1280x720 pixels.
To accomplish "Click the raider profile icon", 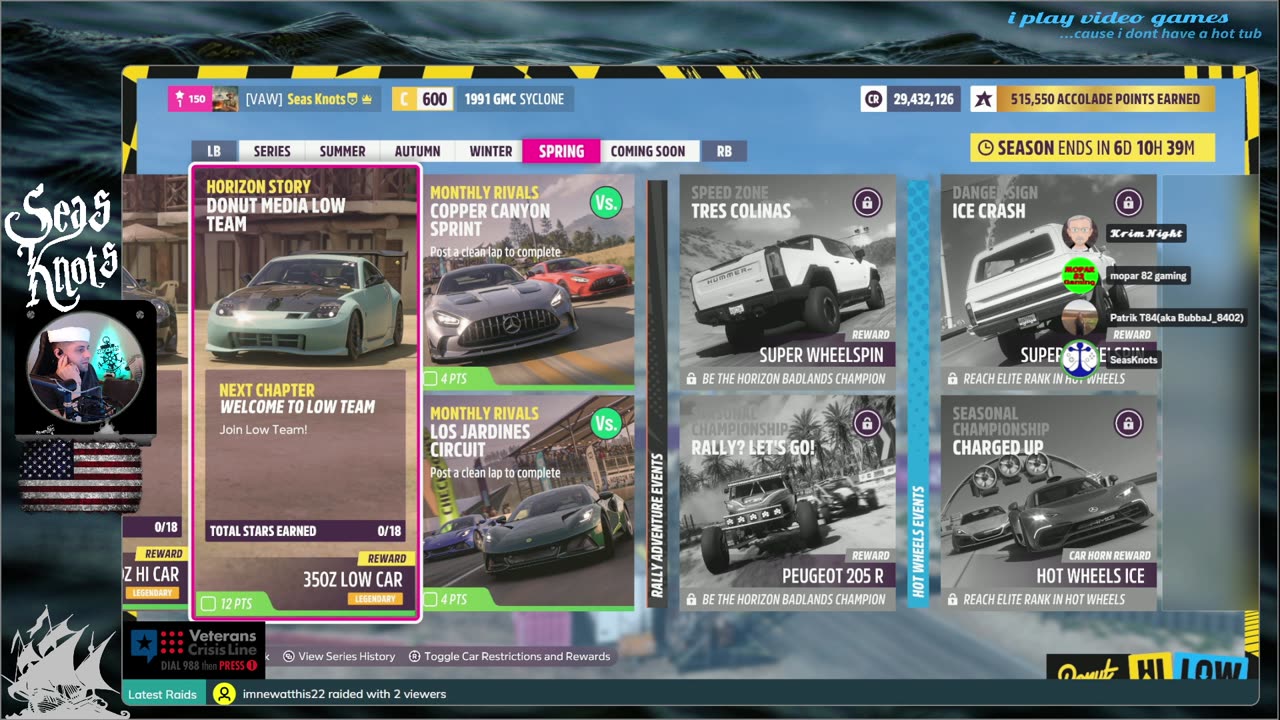I will [x=225, y=694].
